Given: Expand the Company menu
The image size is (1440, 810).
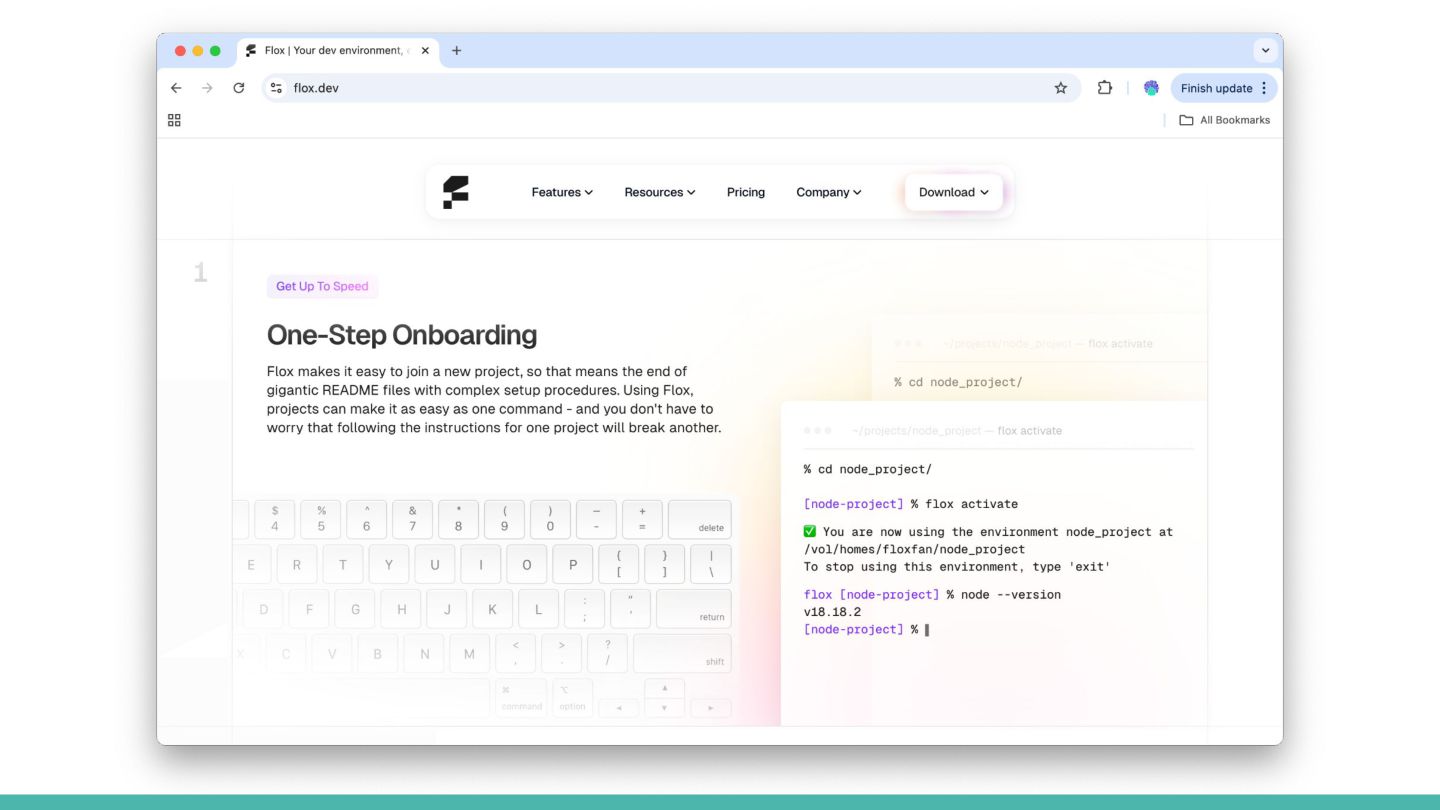Looking at the screenshot, I should tap(829, 192).
